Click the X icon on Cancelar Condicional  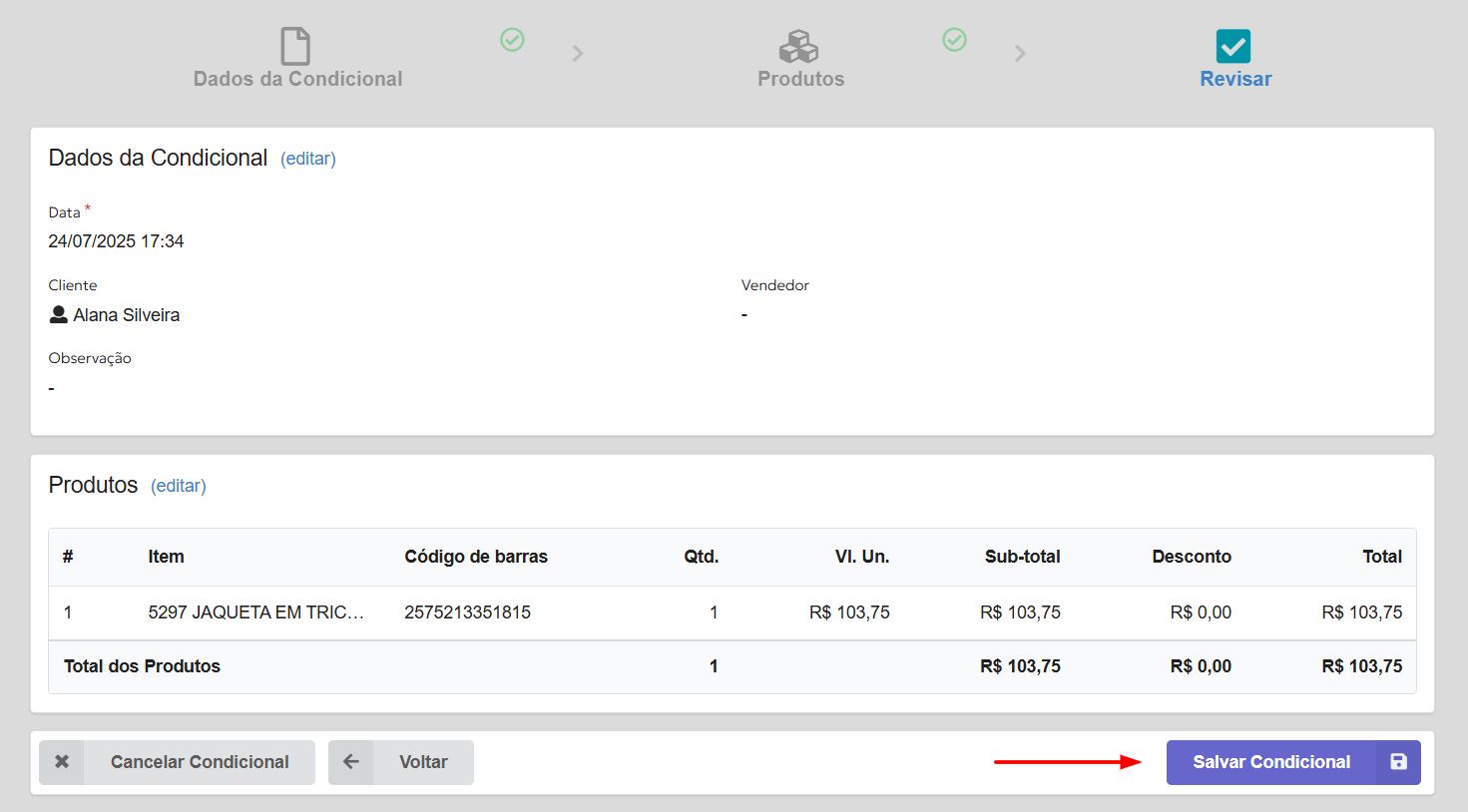(62, 762)
